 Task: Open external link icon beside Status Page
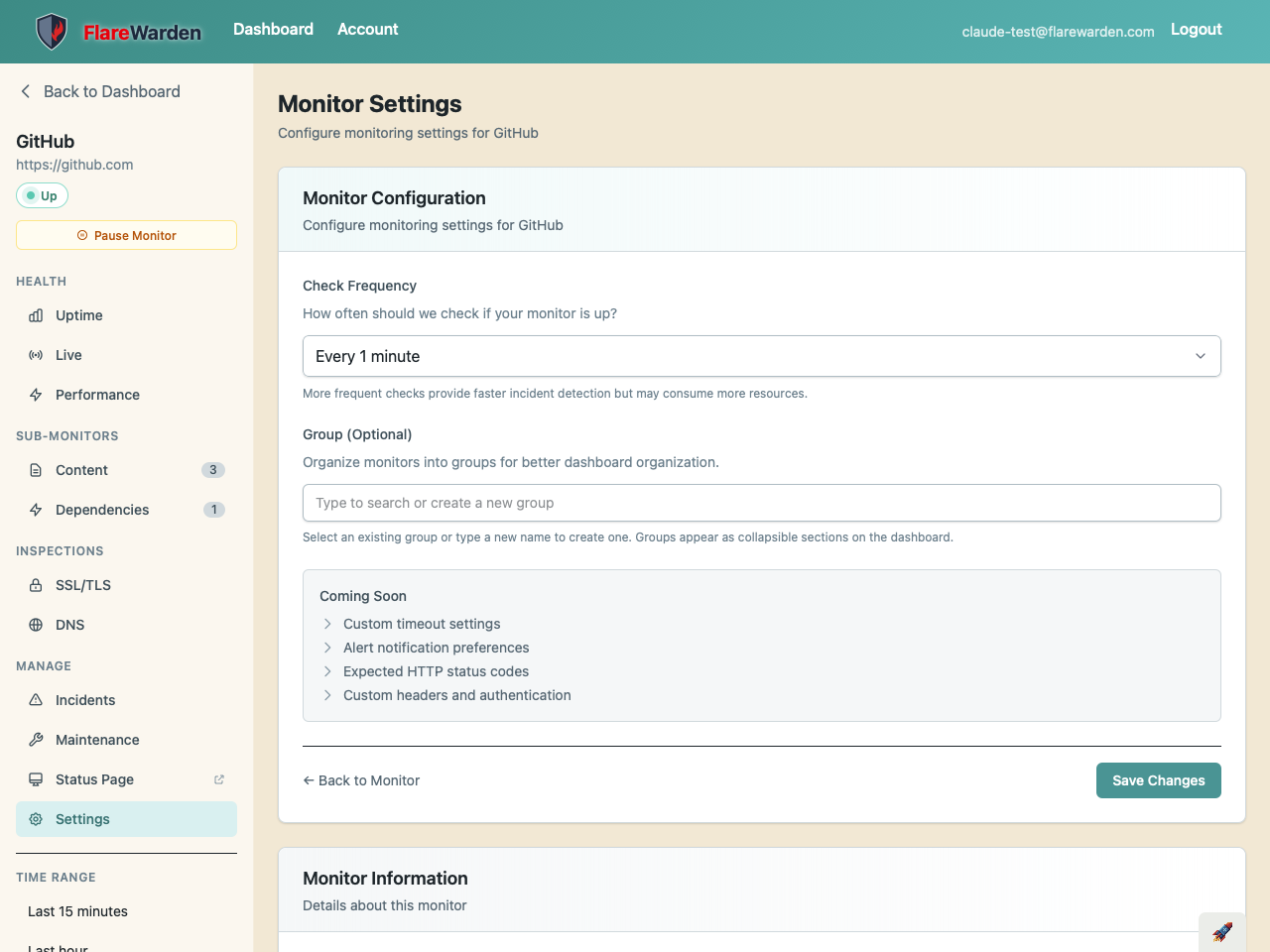click(219, 779)
